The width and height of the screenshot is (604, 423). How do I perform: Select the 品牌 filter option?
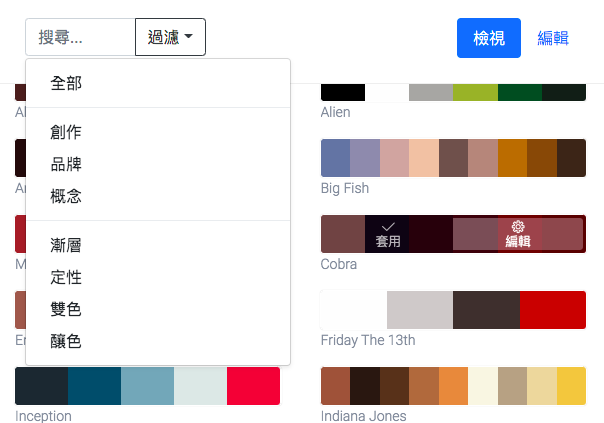click(66, 164)
